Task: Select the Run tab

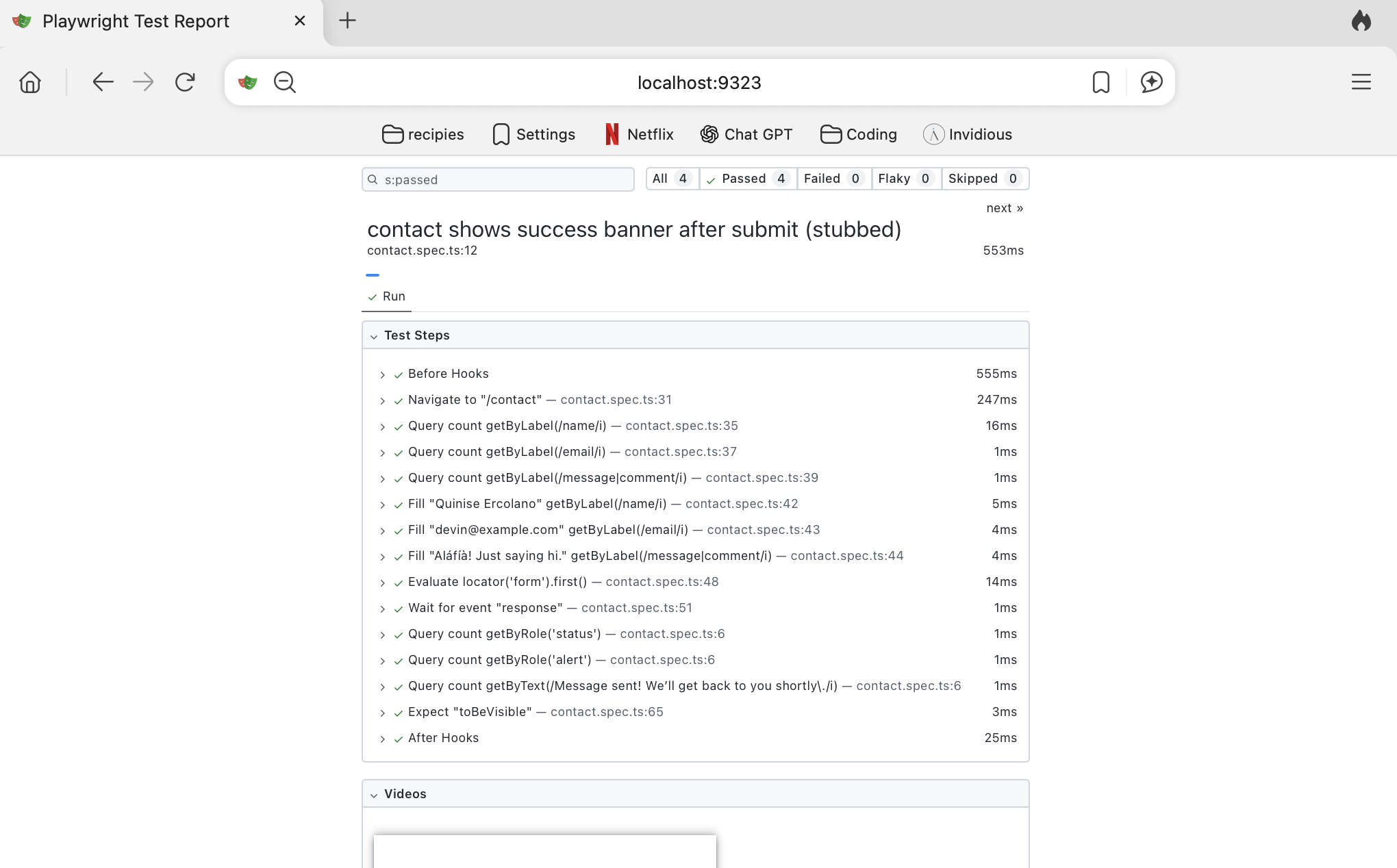Action: click(386, 296)
